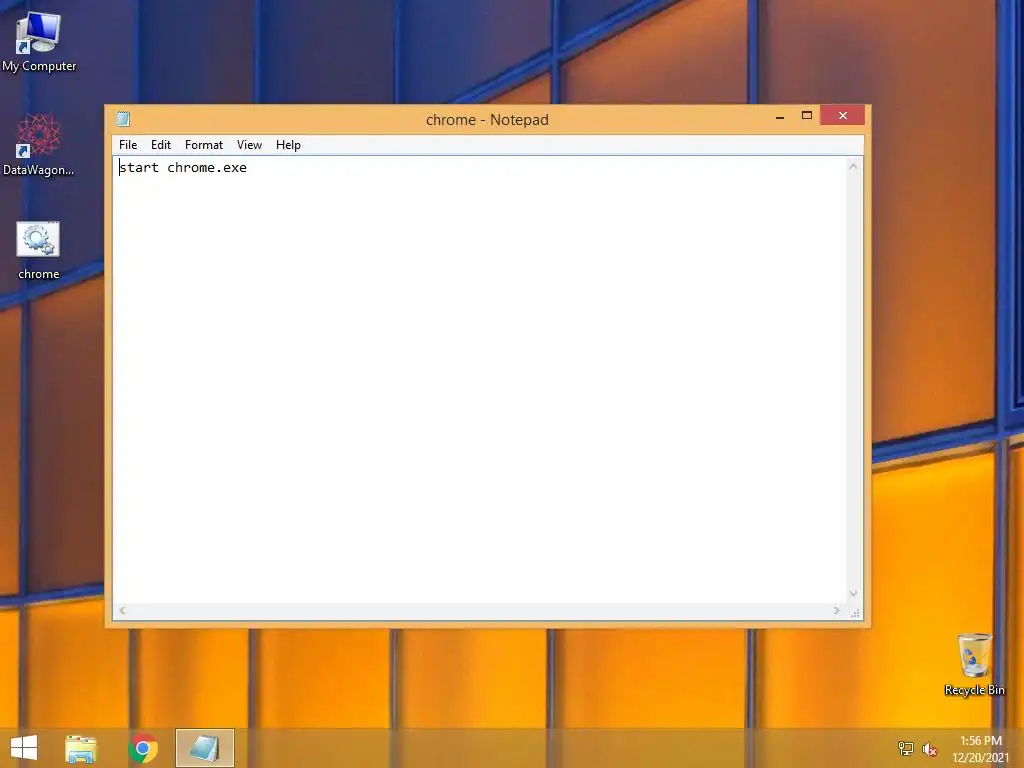Image resolution: width=1024 pixels, height=768 pixels.
Task: Open the Help menu in Notepad
Action: pos(288,145)
